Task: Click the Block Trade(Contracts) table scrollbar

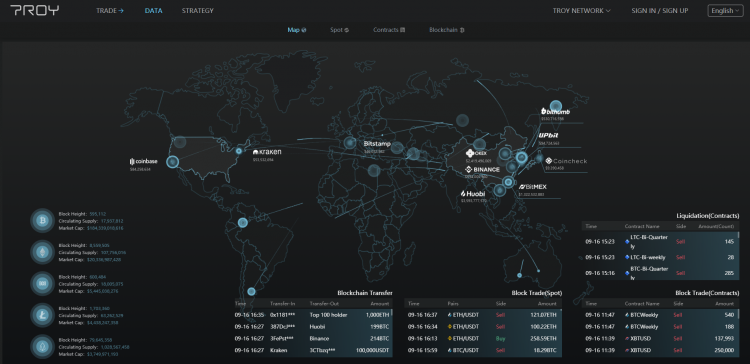Action: (x=740, y=313)
